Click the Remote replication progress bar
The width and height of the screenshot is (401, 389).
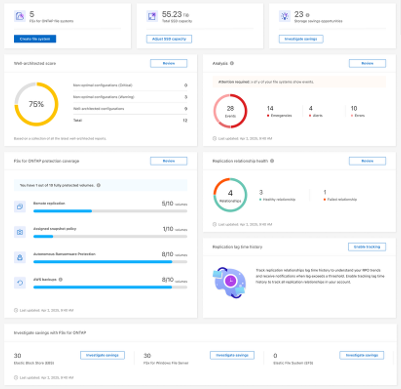(x=110, y=211)
